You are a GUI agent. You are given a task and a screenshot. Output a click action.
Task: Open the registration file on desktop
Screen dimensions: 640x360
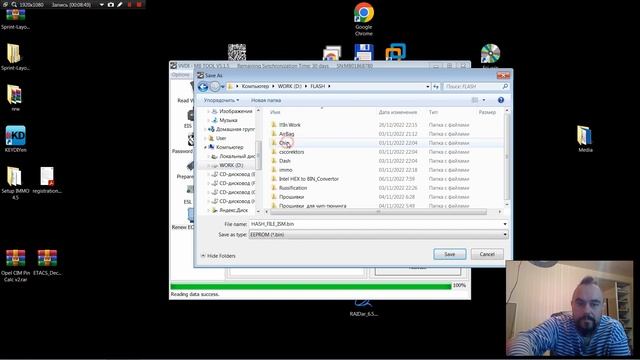tap(47, 180)
